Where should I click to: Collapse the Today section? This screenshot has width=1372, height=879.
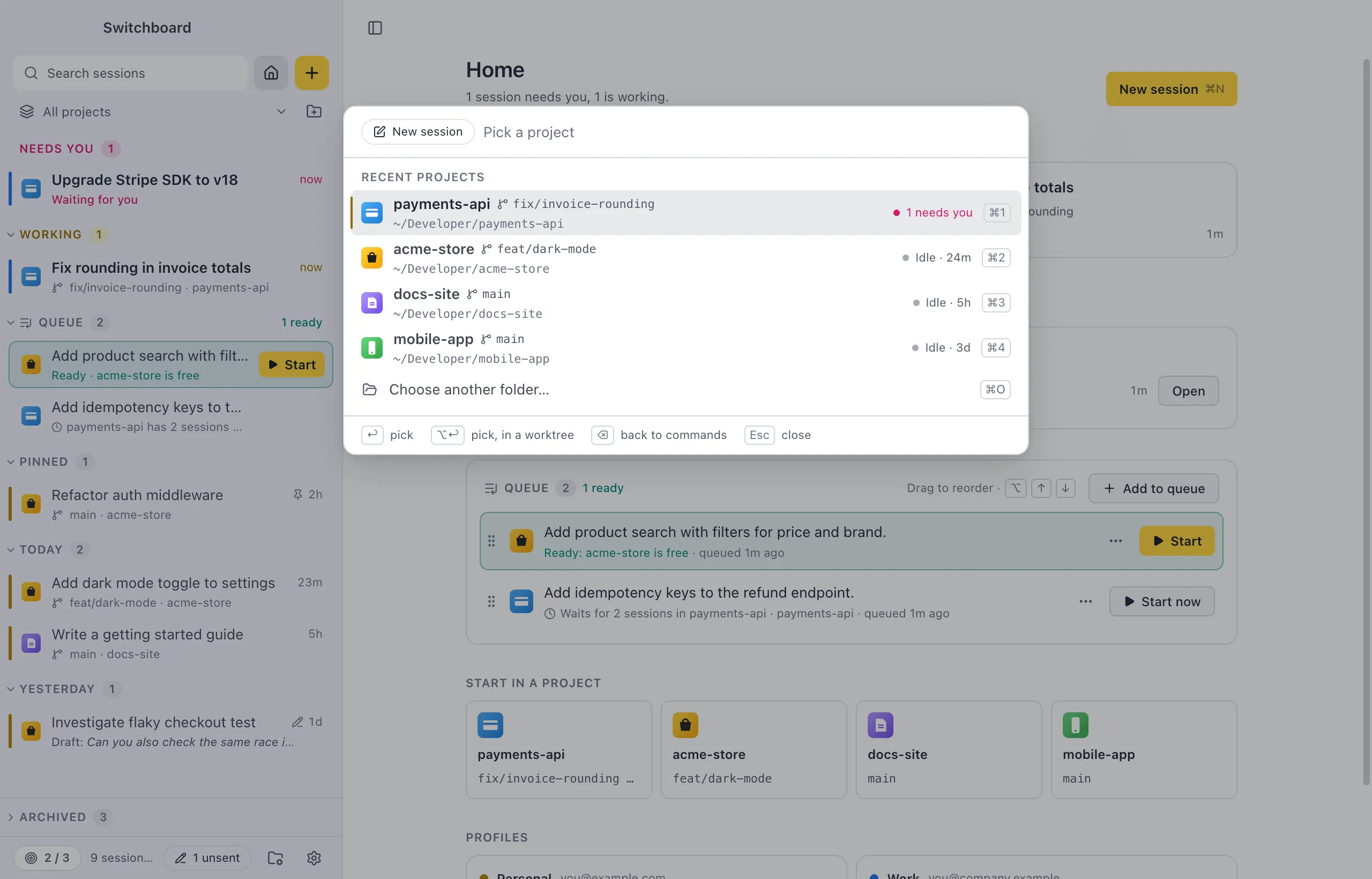click(x=11, y=550)
